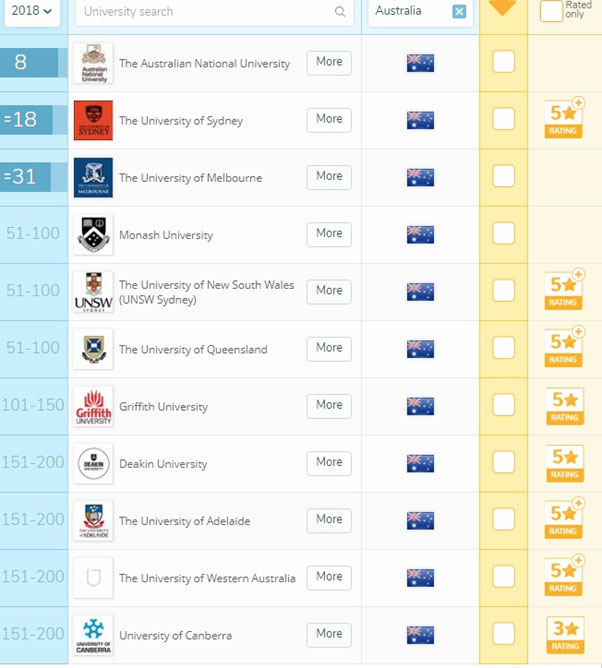
Task: Click More button for University of Queensland
Action: pyautogui.click(x=329, y=348)
